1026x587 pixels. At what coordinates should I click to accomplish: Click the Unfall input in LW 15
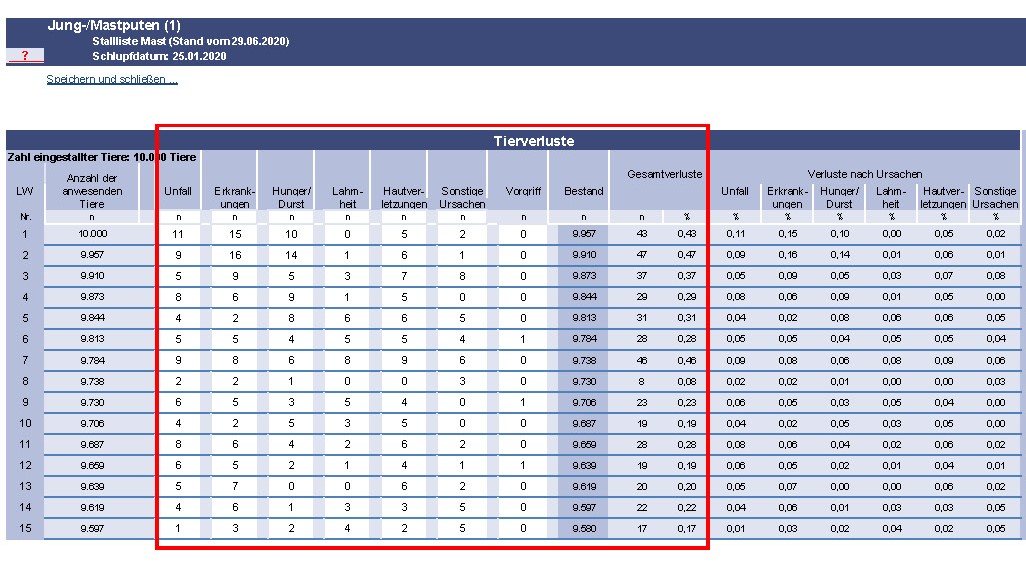coord(178,528)
